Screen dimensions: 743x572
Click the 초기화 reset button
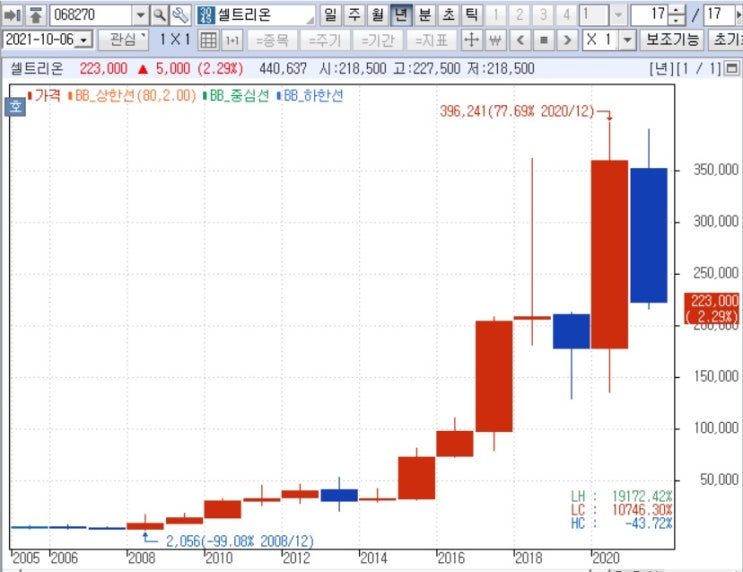(x=726, y=40)
